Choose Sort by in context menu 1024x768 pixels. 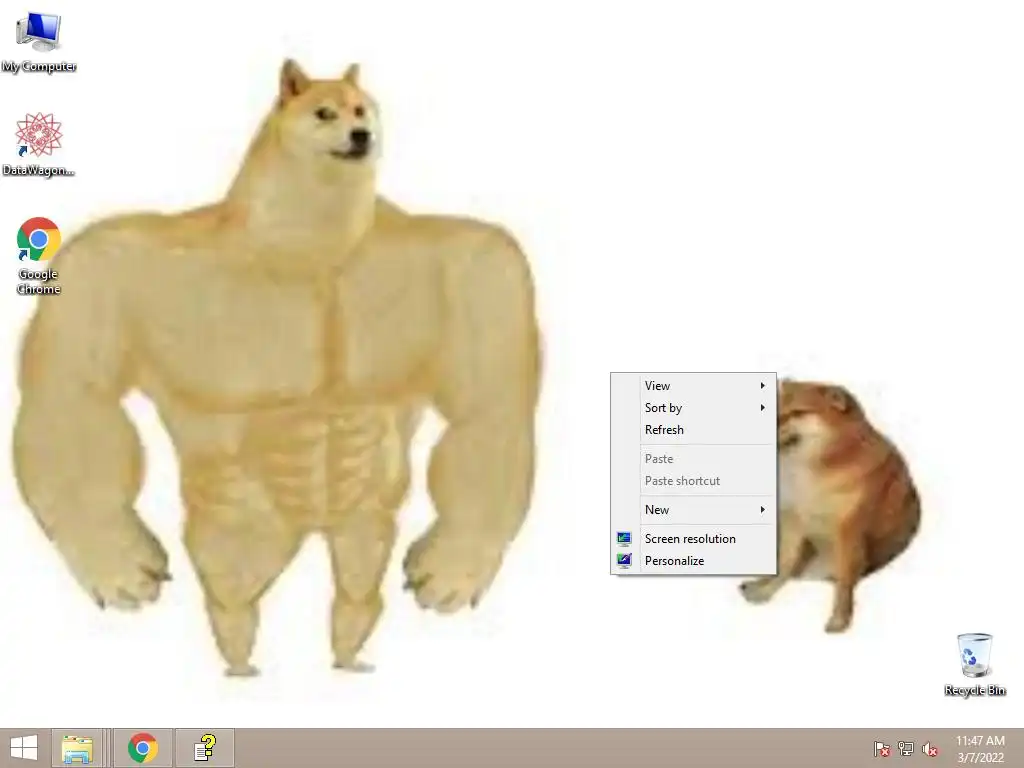point(694,408)
